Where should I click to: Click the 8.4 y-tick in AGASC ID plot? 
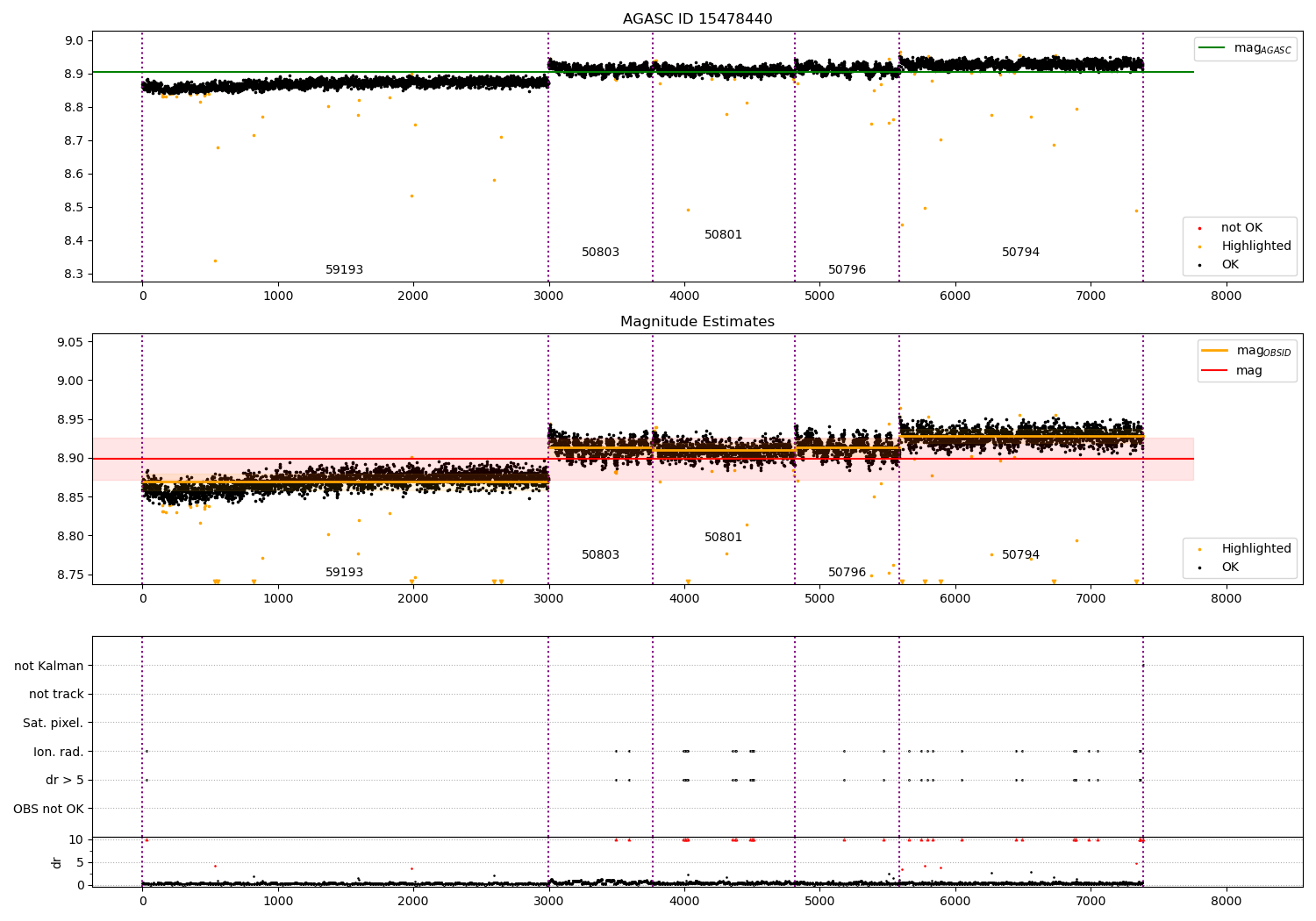click(x=74, y=240)
